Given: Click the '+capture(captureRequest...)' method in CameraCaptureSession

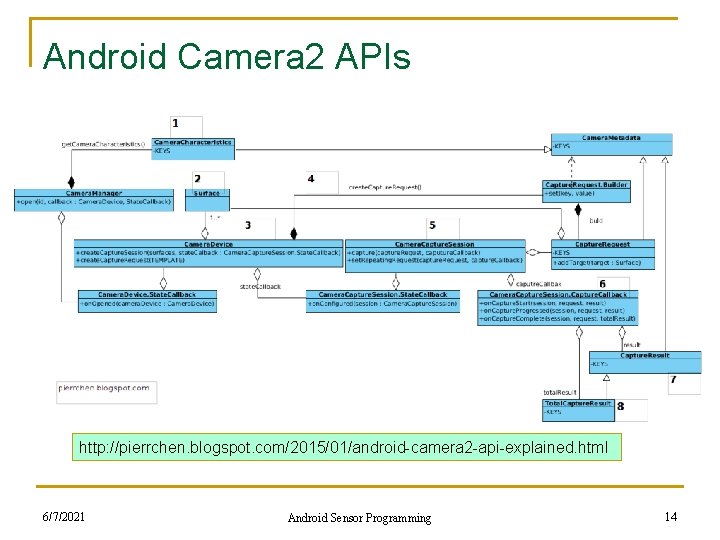Looking at the screenshot, I should pos(414,253).
